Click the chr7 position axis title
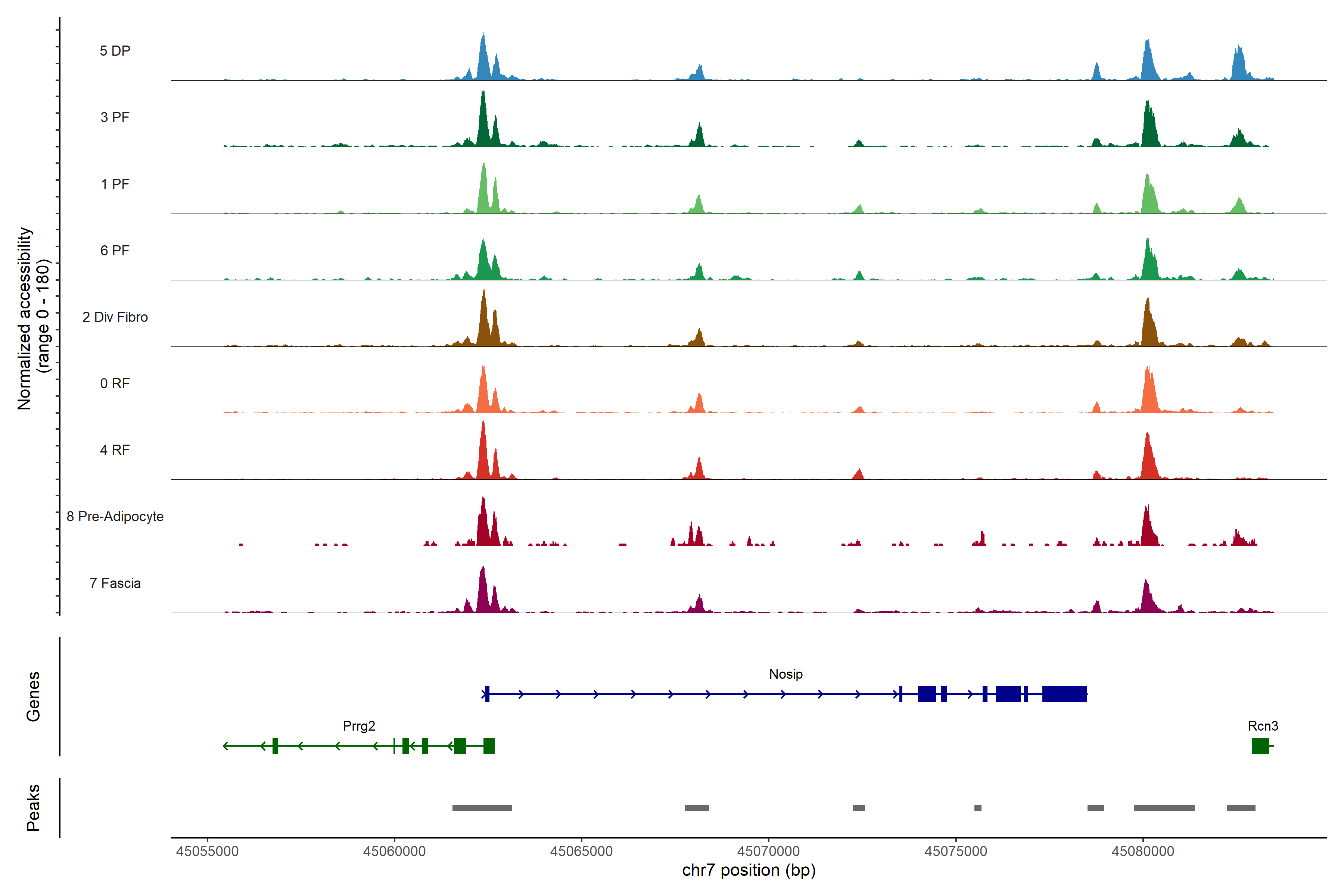 [749, 871]
